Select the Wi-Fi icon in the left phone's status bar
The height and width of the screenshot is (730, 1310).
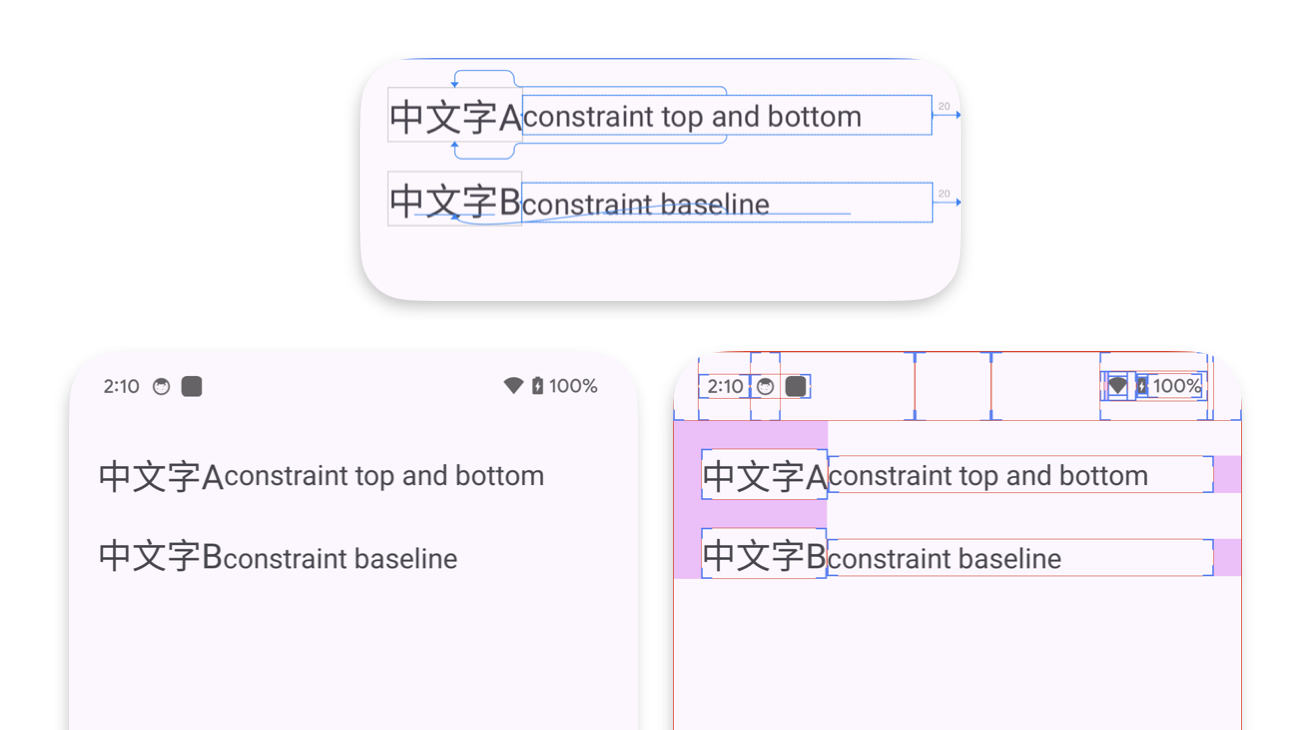pyautogui.click(x=516, y=386)
